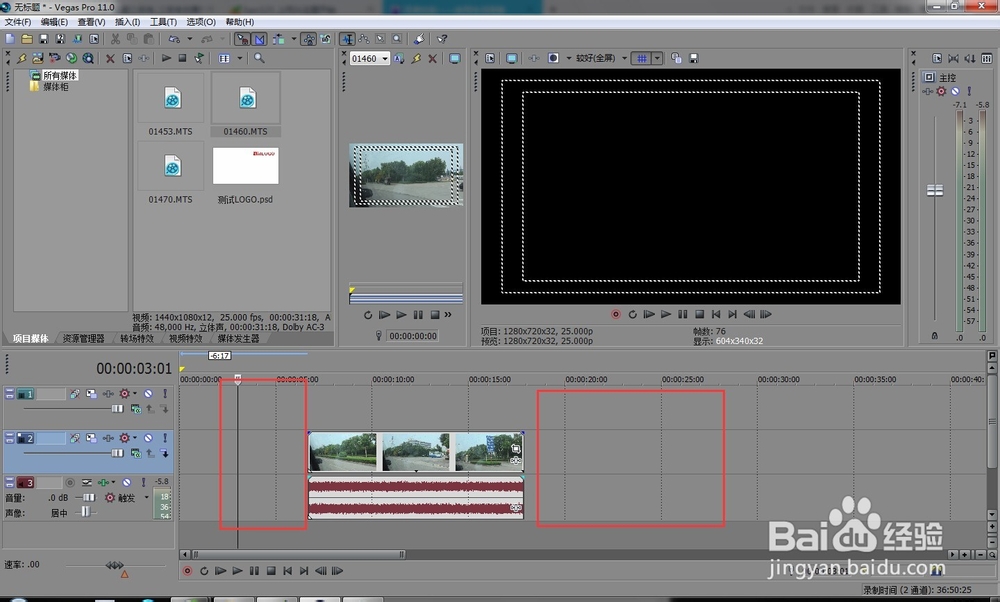Switch to the 资源管理器 tab
This screenshot has width=1000, height=602.
click(x=83, y=339)
